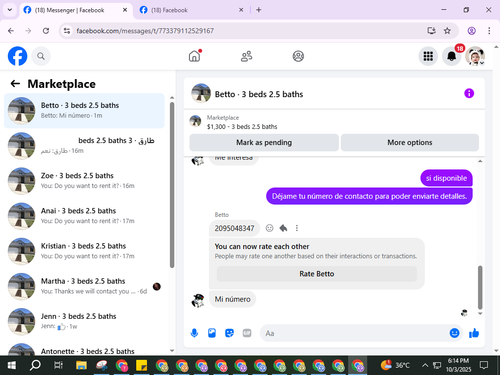Click the $1,300 listing link
The width and height of the screenshot is (500, 375).
[242, 127]
